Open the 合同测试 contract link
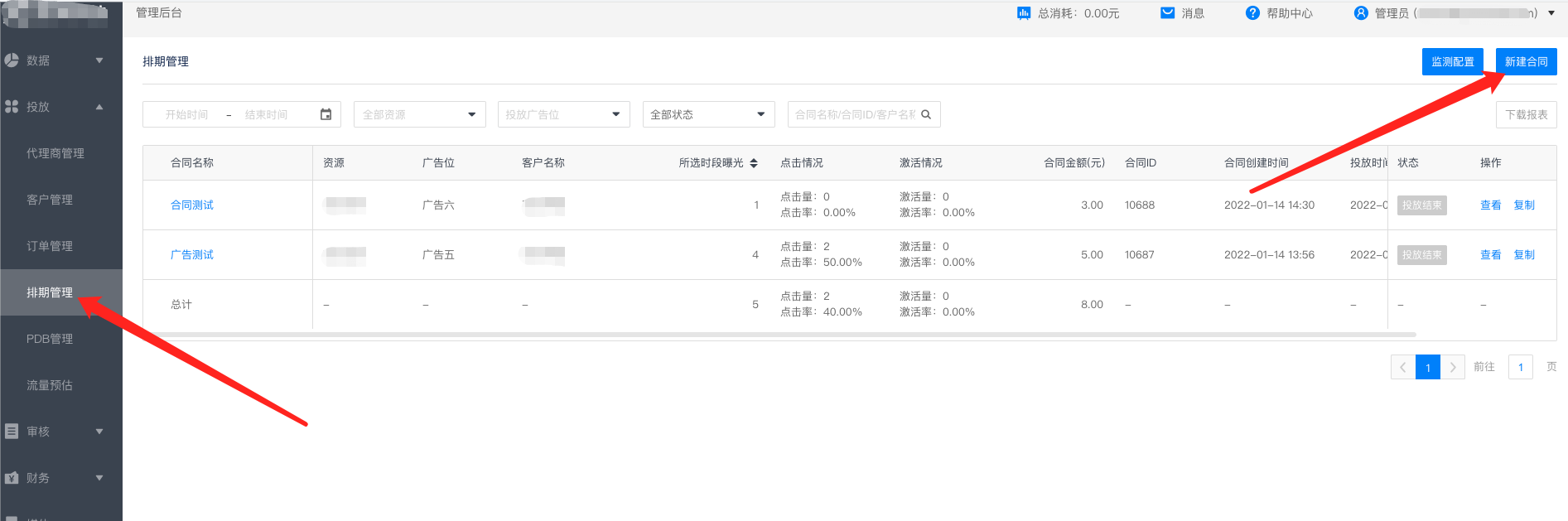1568x521 pixels. click(192, 205)
